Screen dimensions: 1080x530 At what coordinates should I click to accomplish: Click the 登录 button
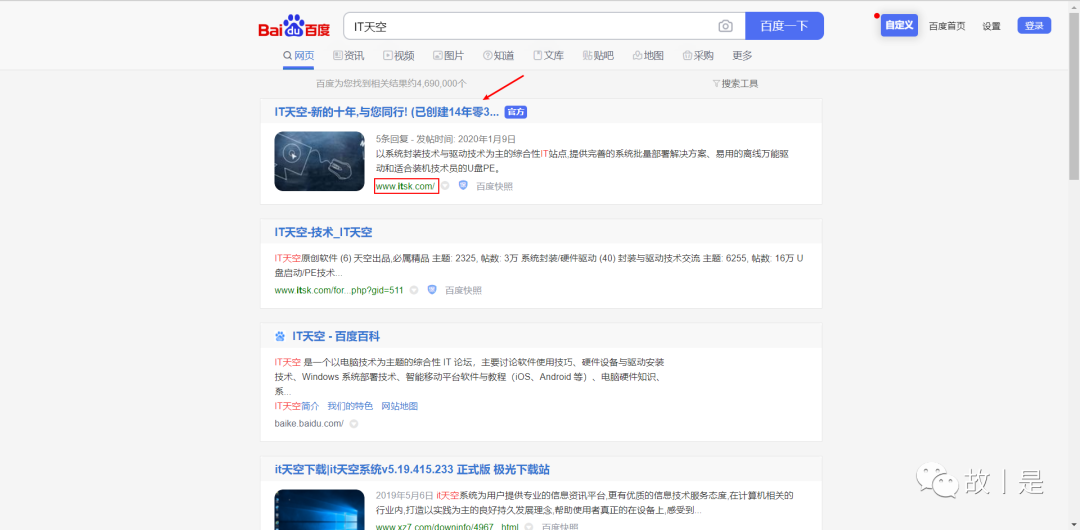tap(1034, 26)
